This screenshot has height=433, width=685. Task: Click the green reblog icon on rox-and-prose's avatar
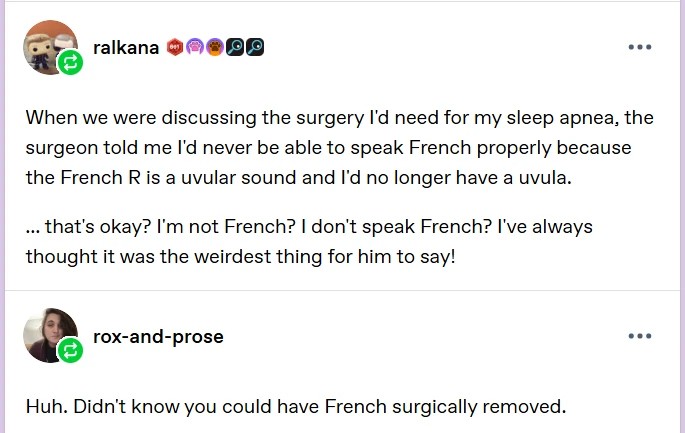click(x=70, y=351)
